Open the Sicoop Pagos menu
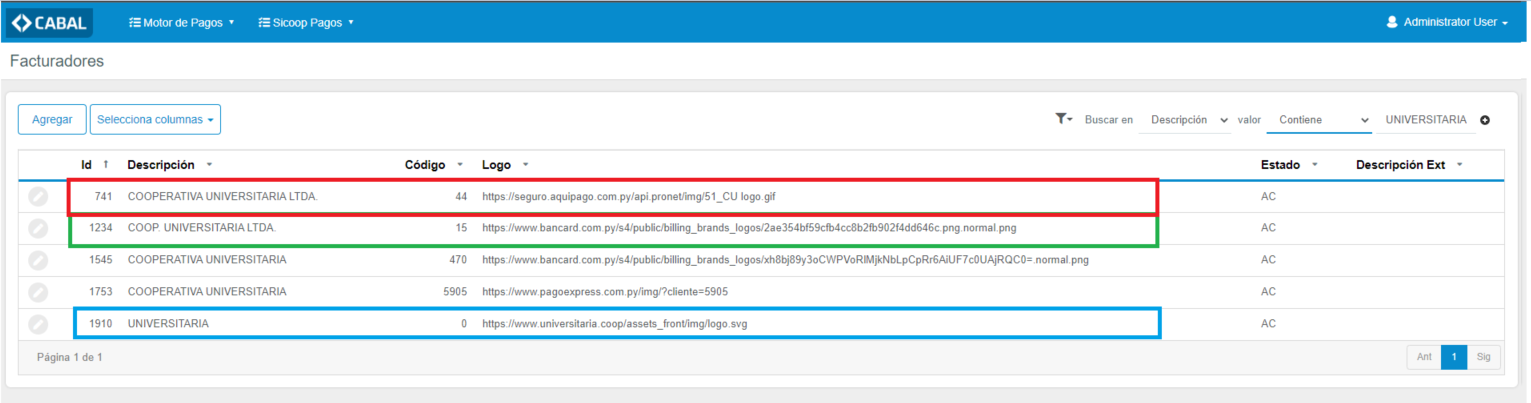This screenshot has height=403, width=1531. (x=306, y=22)
